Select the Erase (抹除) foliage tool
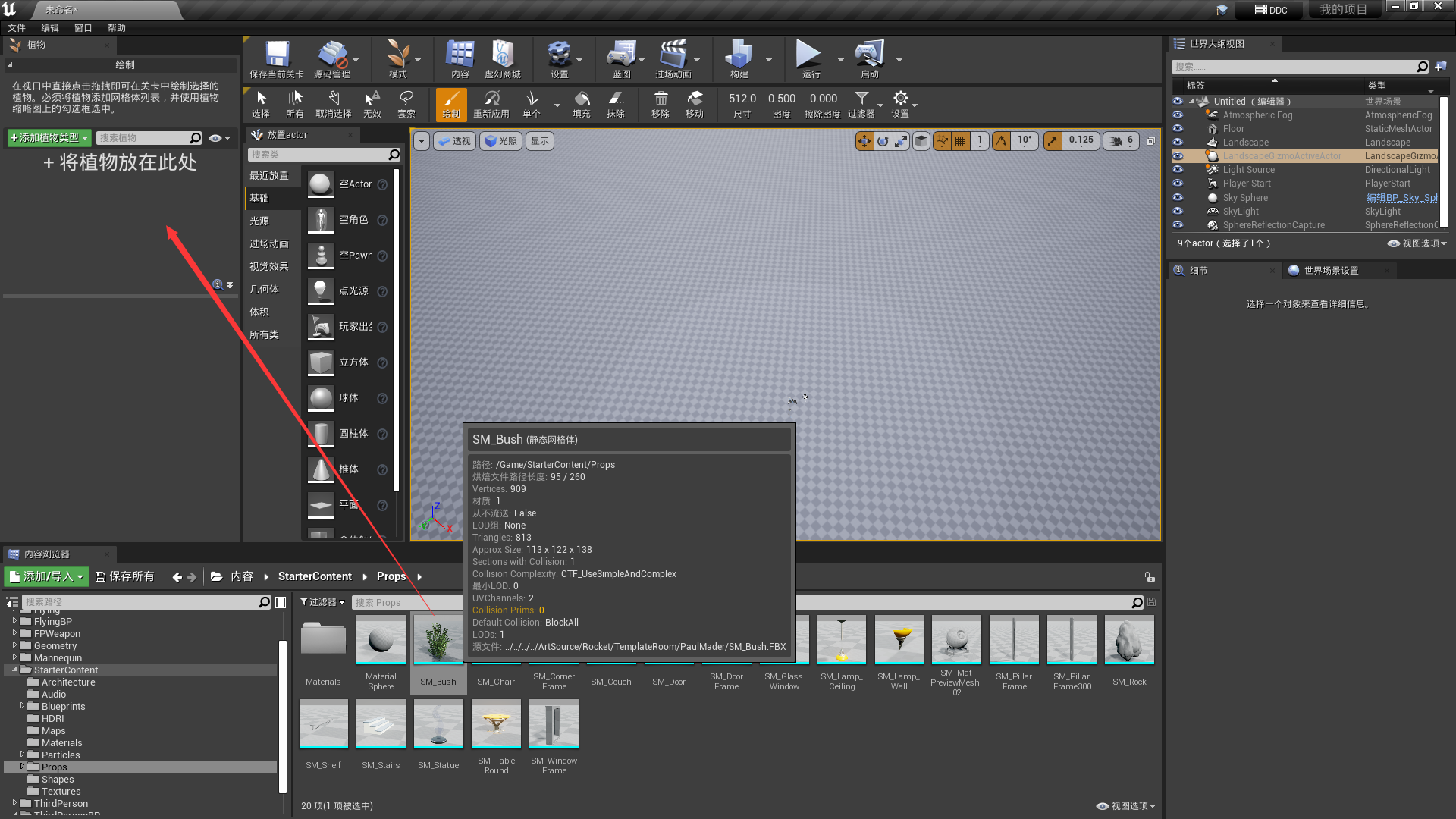Screen dimensions: 1456x819 [x=616, y=104]
